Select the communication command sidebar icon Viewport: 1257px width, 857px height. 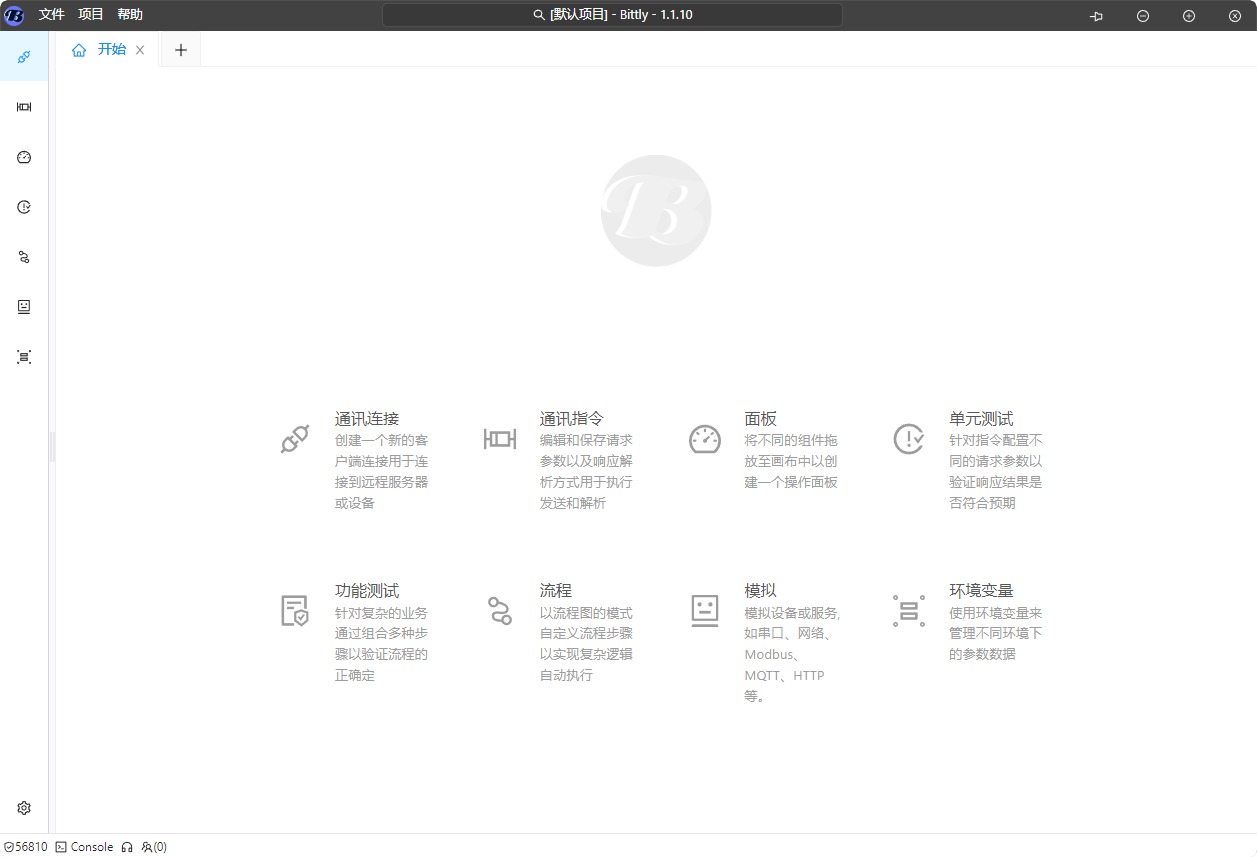tap(24, 107)
